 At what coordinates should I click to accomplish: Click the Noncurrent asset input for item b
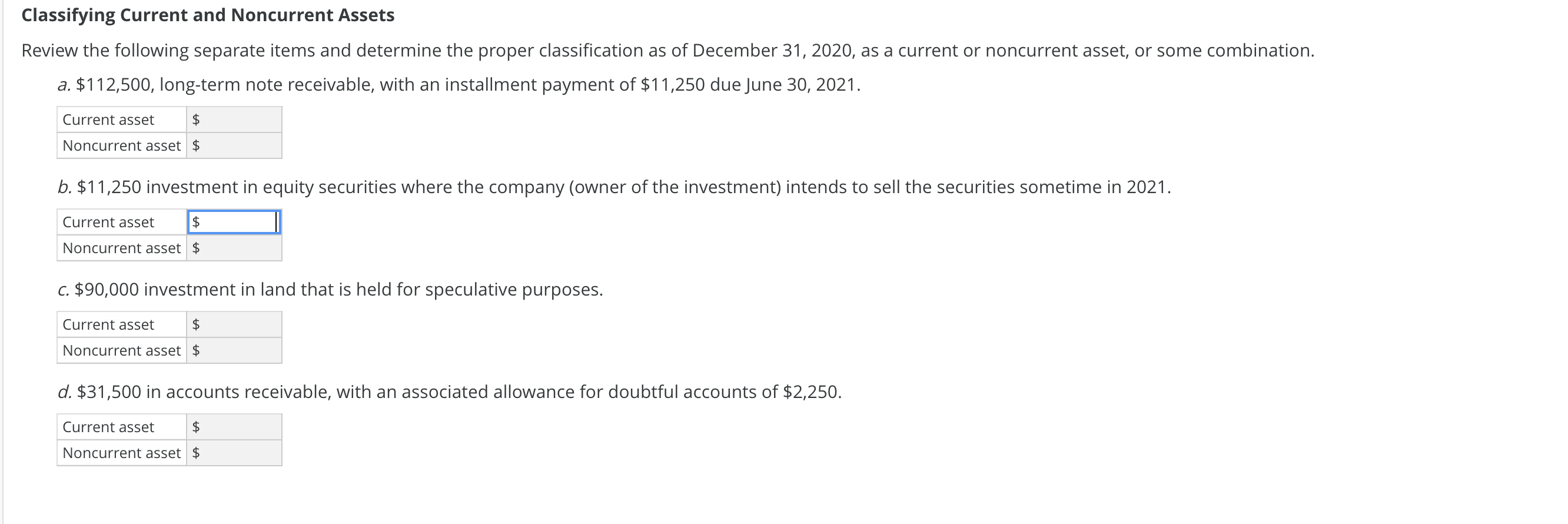pos(237,248)
